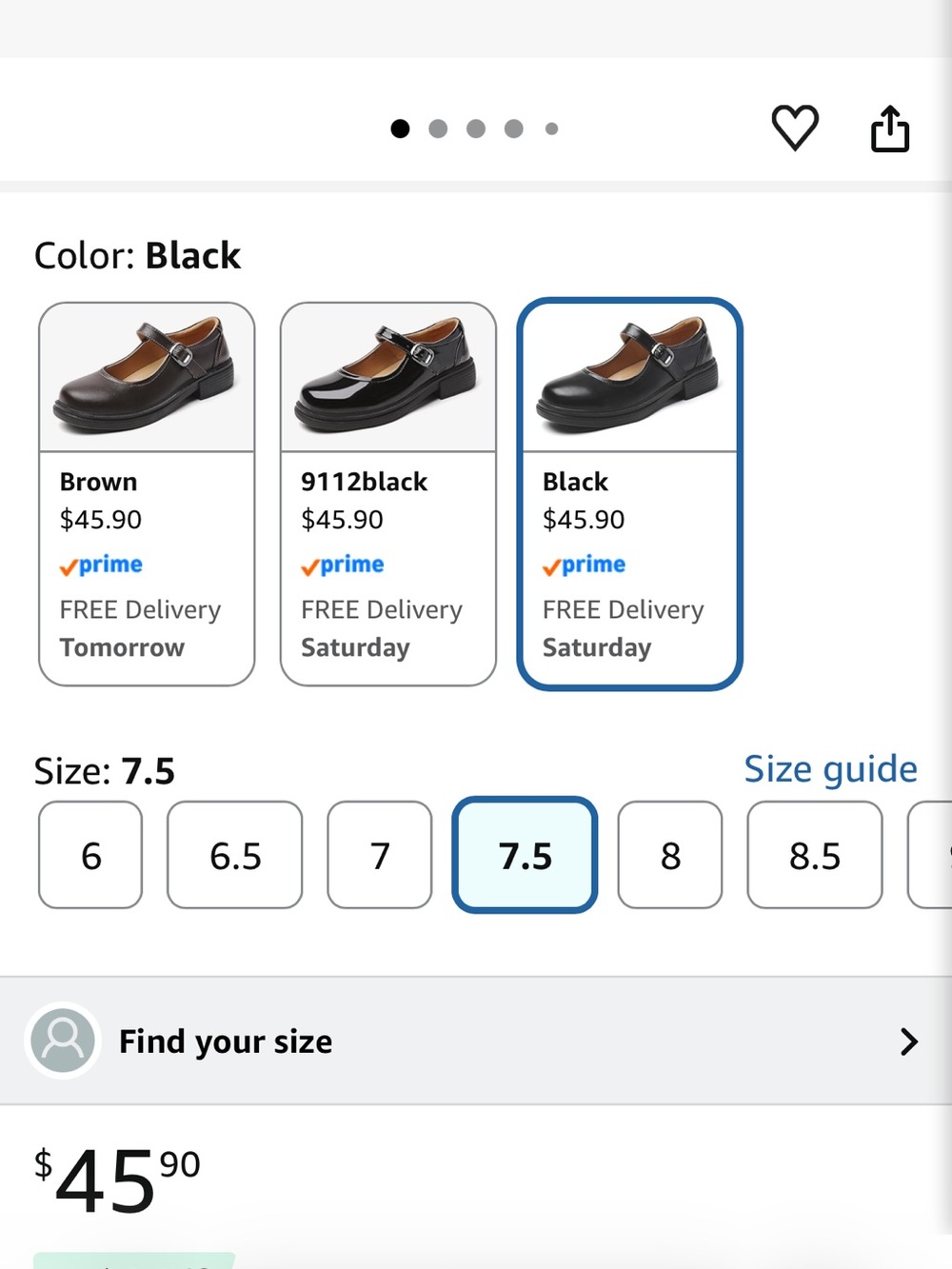Image resolution: width=952 pixels, height=1269 pixels.
Task: Select size 6.5 option
Action: pyautogui.click(x=235, y=855)
